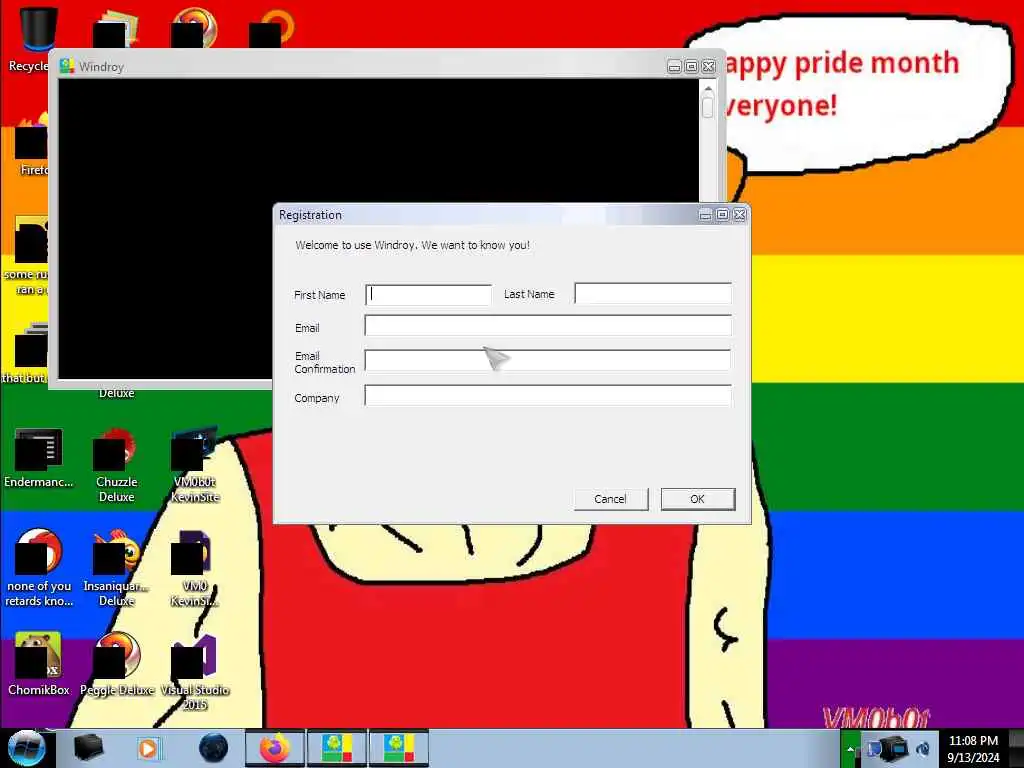The width and height of the screenshot is (1024, 768).
Task: Maximize the Registration dialog
Action: 722,215
